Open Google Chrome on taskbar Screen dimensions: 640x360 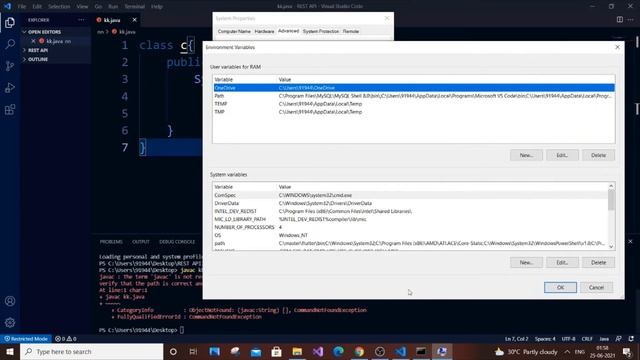pyautogui.click(x=359, y=351)
